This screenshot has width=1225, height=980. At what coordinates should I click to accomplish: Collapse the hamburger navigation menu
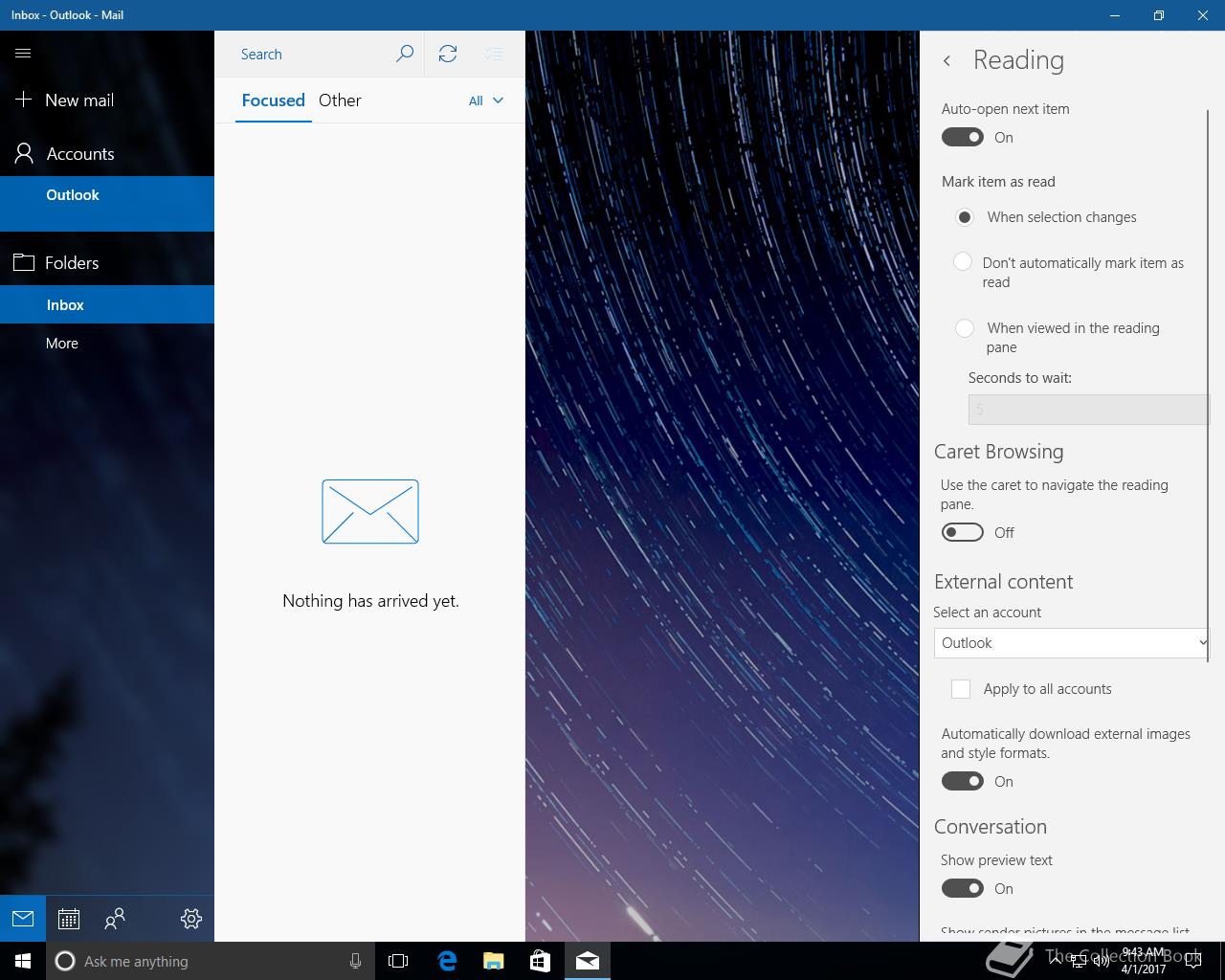coord(23,54)
